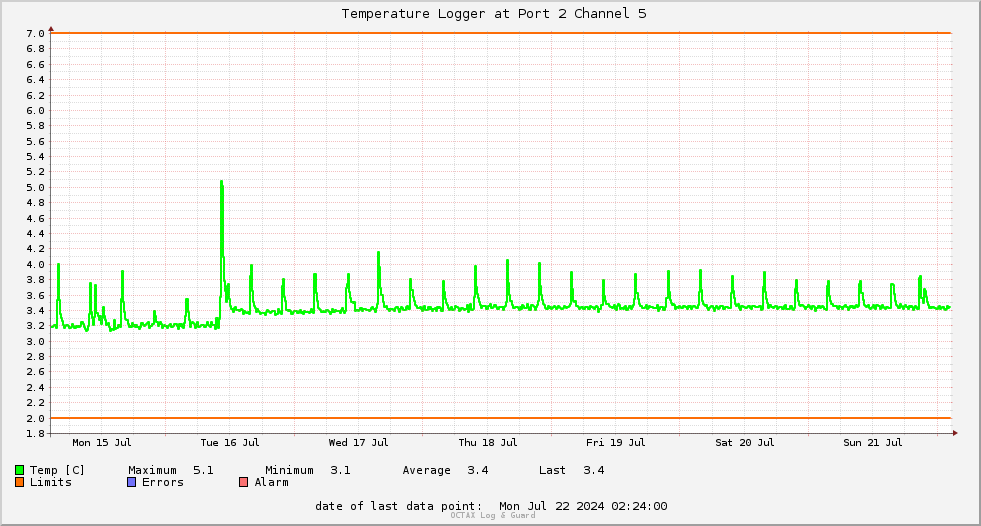
Task: Click the 1.8 y-axis label
Action: click(x=35, y=433)
